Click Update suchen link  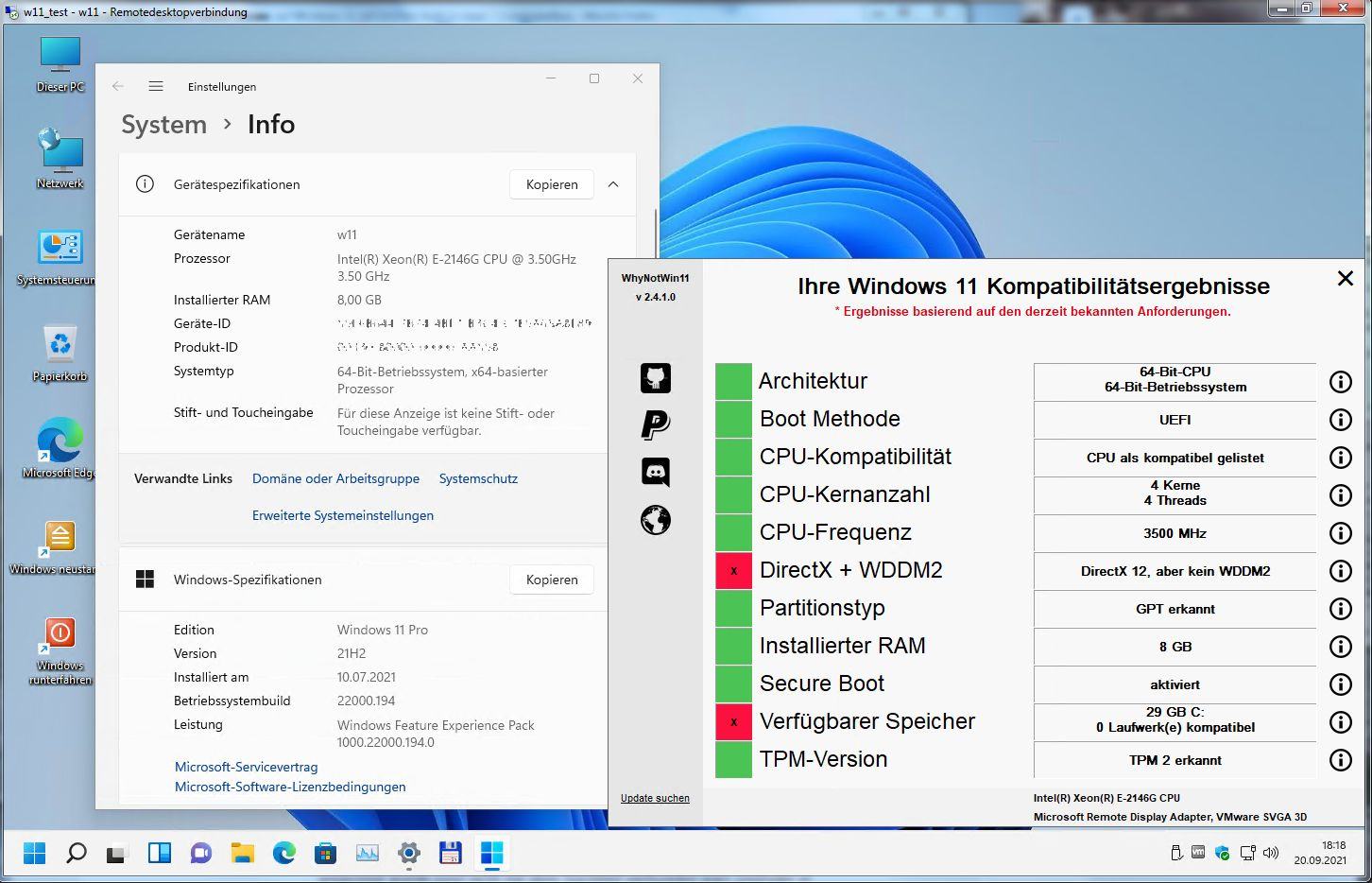pos(655,798)
